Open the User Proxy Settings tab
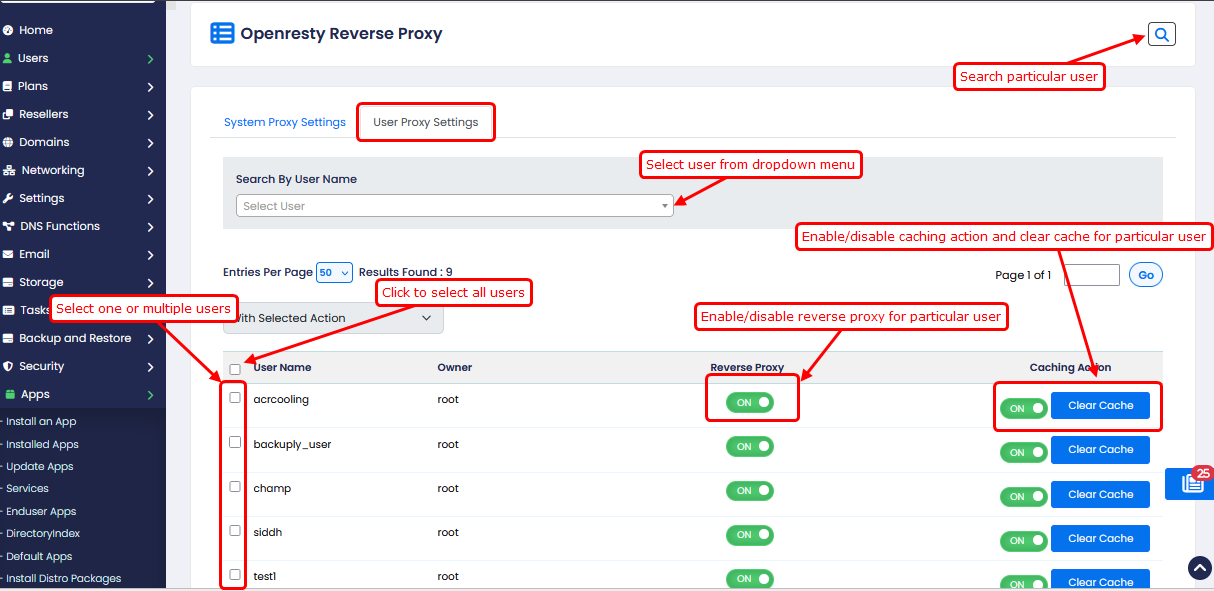The width and height of the screenshot is (1214, 591). tap(426, 122)
